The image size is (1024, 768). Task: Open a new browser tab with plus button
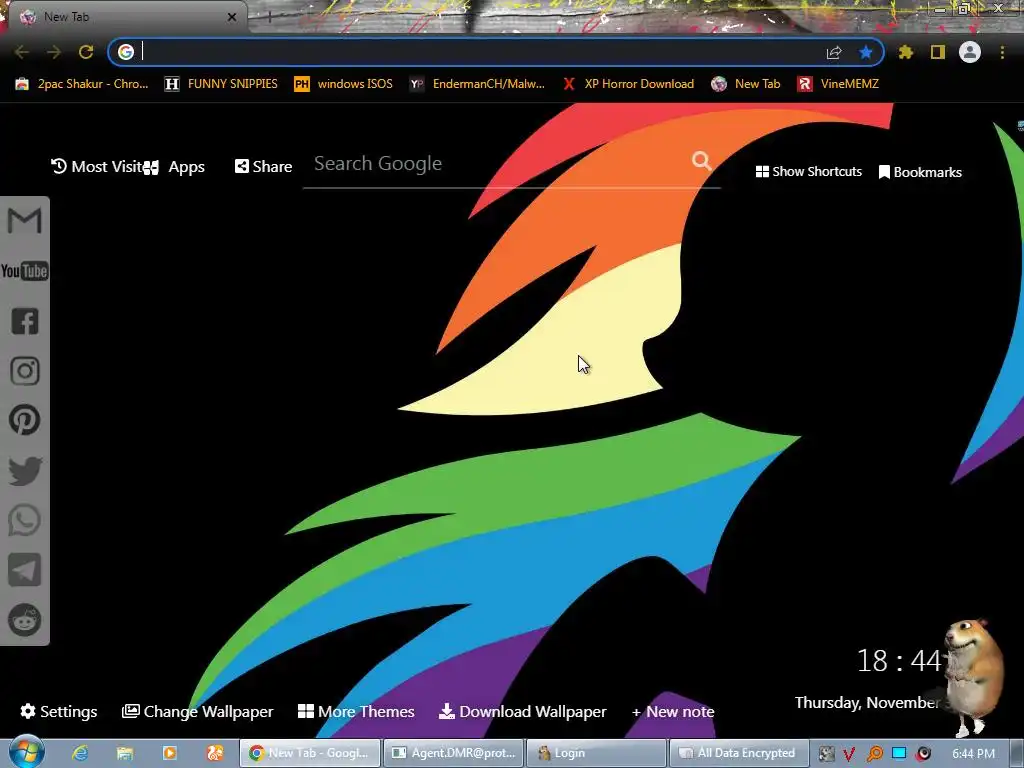click(x=269, y=18)
